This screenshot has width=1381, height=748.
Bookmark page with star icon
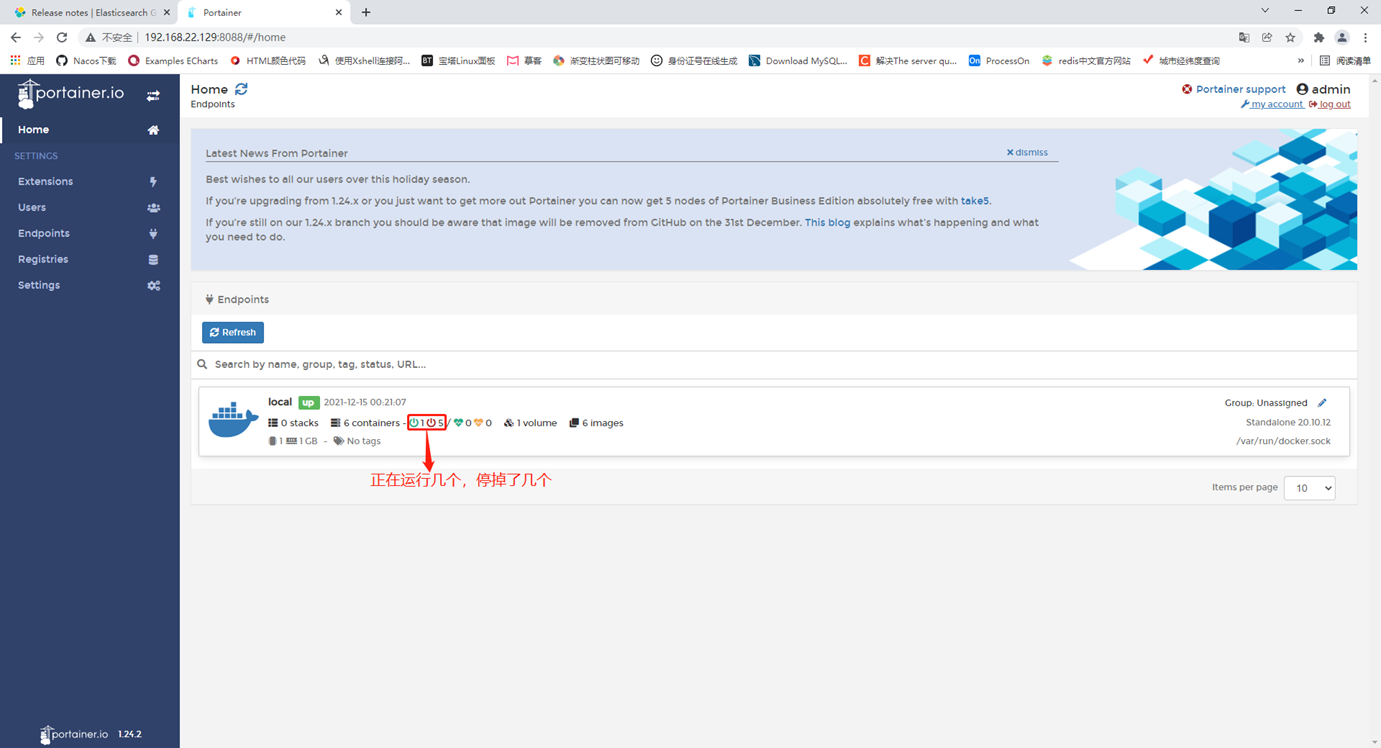(1290, 37)
